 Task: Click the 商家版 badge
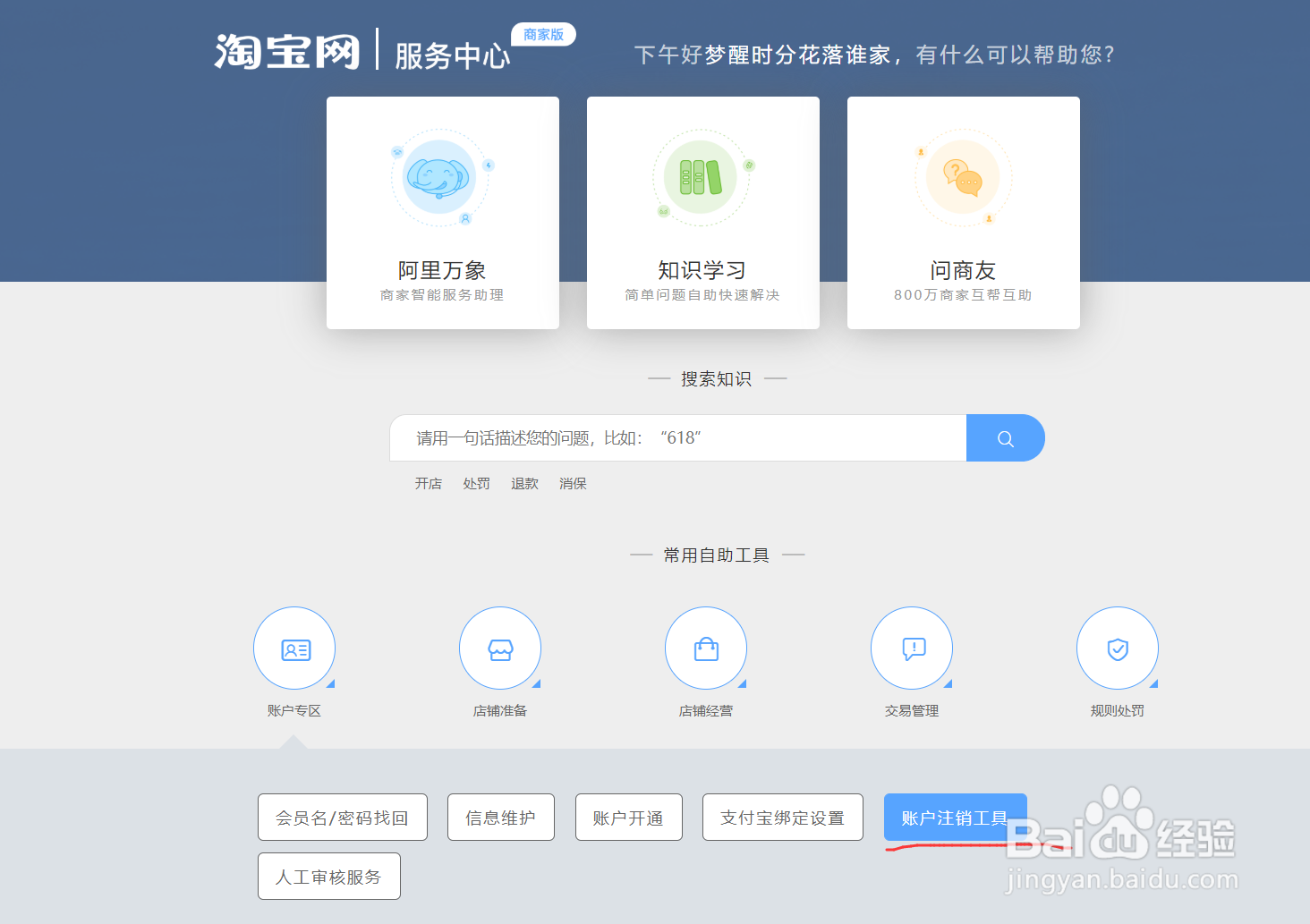tap(543, 35)
